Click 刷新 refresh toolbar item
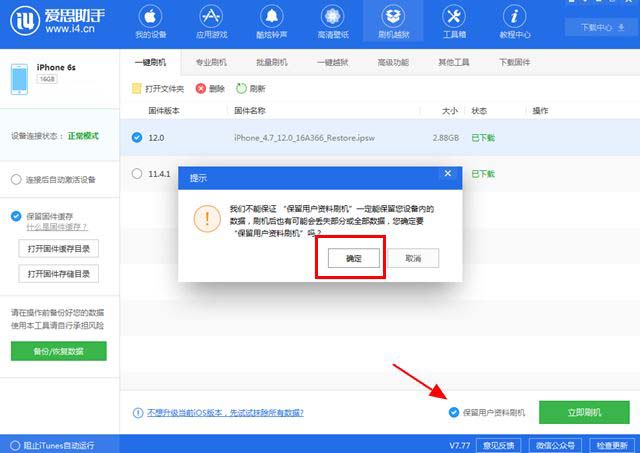Image resolution: width=640 pixels, height=453 pixels. 251,89
